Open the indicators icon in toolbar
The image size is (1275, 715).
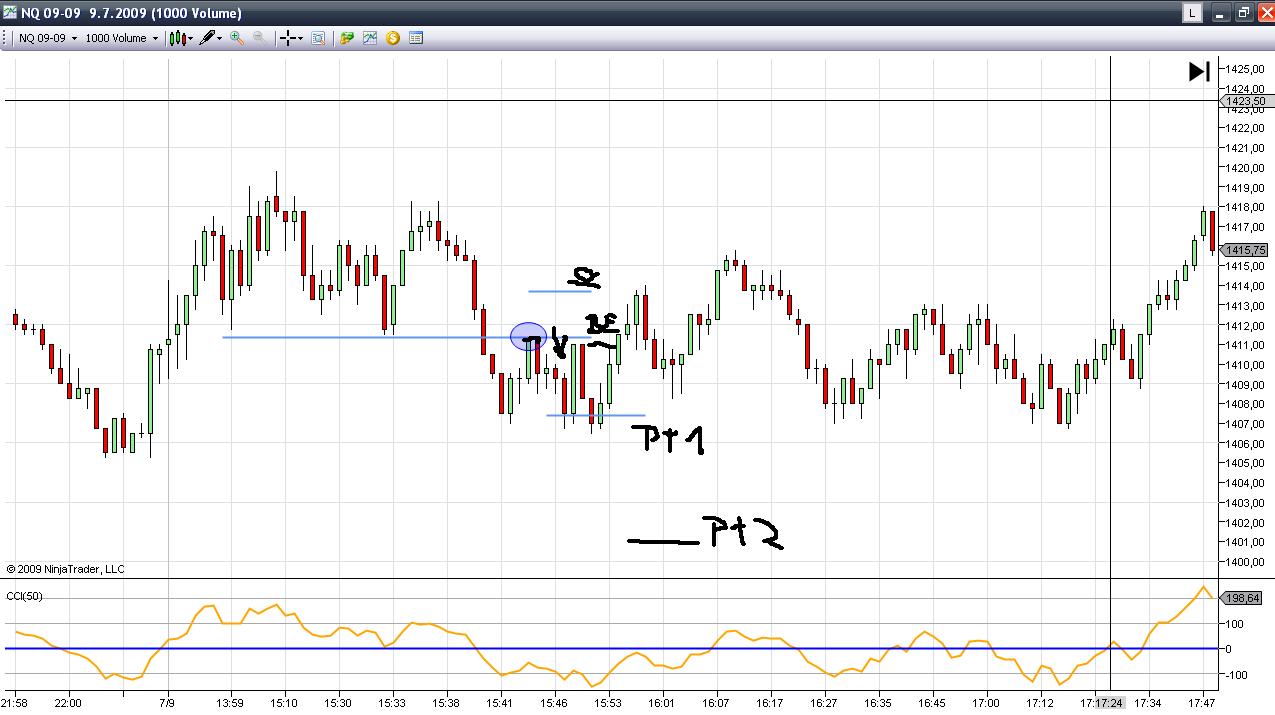point(370,38)
